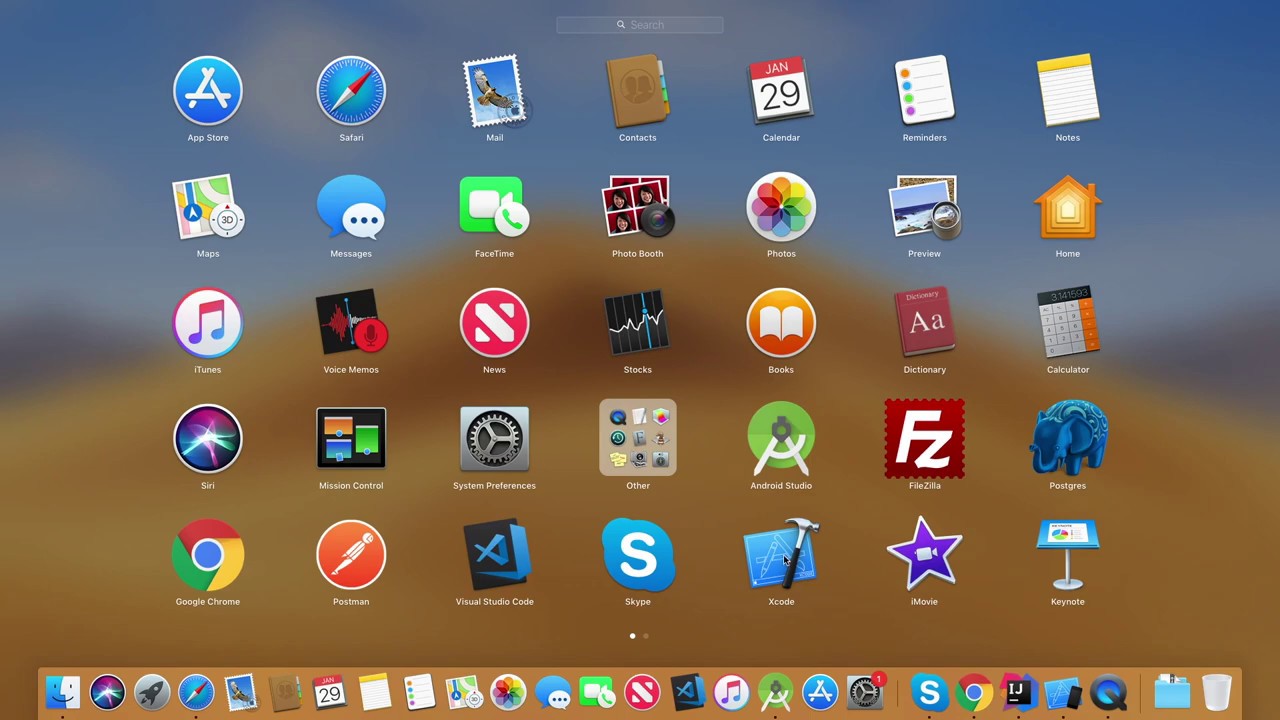
Task: Click the Maps icon in the Dock
Action: pos(463,692)
